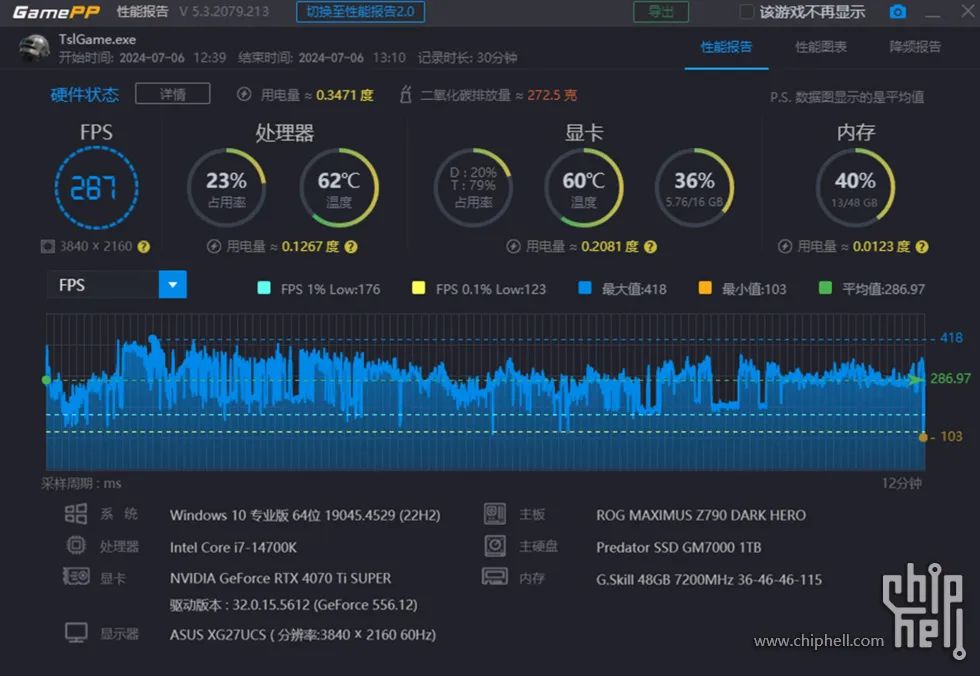Click the green average marker at chart start
Viewport: 980px width, 676px height.
(x=46, y=380)
